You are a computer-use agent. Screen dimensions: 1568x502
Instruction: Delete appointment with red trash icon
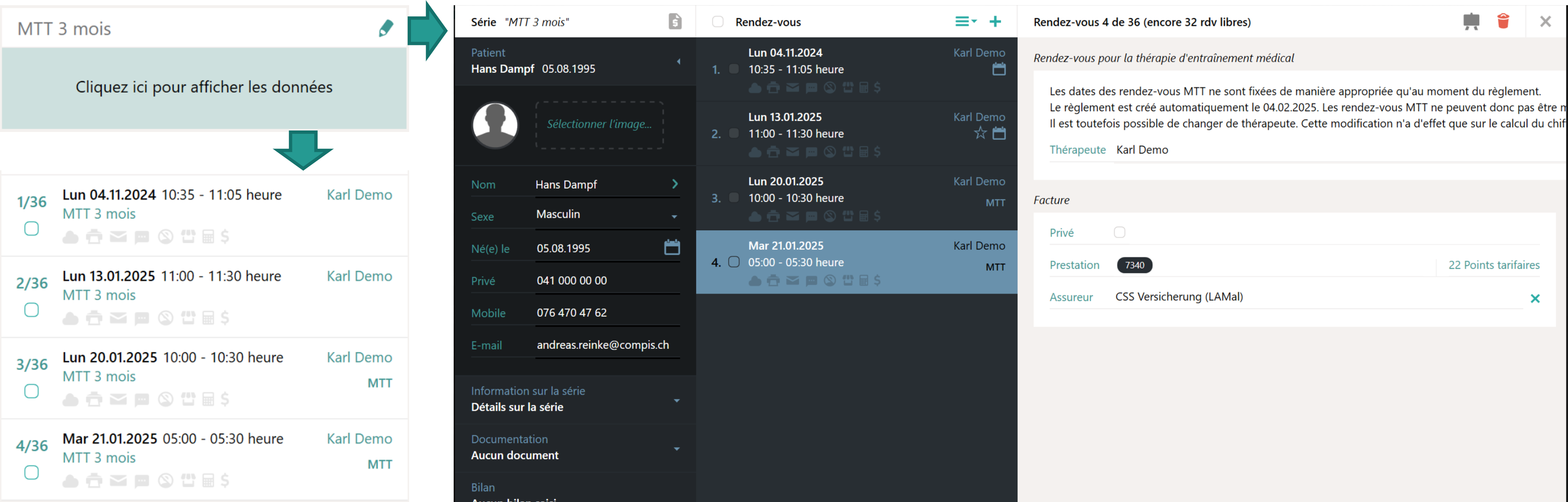point(1503,21)
